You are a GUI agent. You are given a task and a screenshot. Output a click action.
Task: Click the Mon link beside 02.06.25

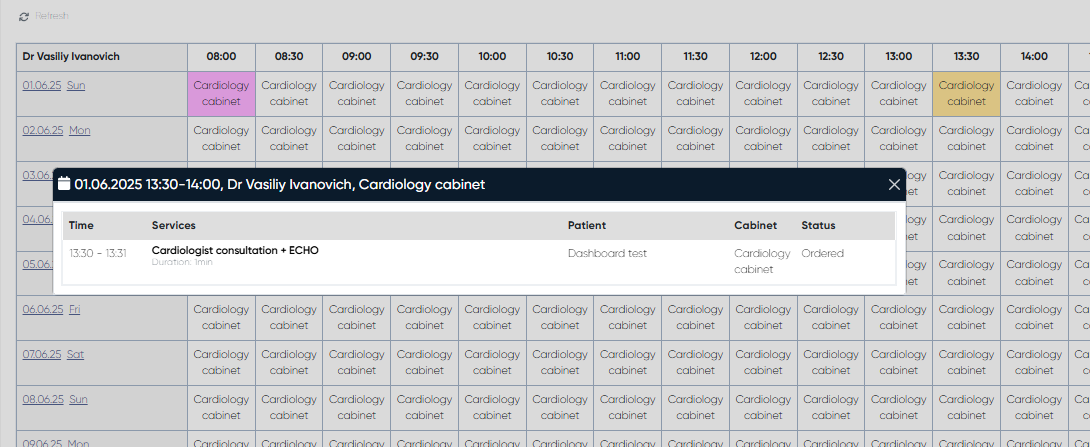pos(79,131)
